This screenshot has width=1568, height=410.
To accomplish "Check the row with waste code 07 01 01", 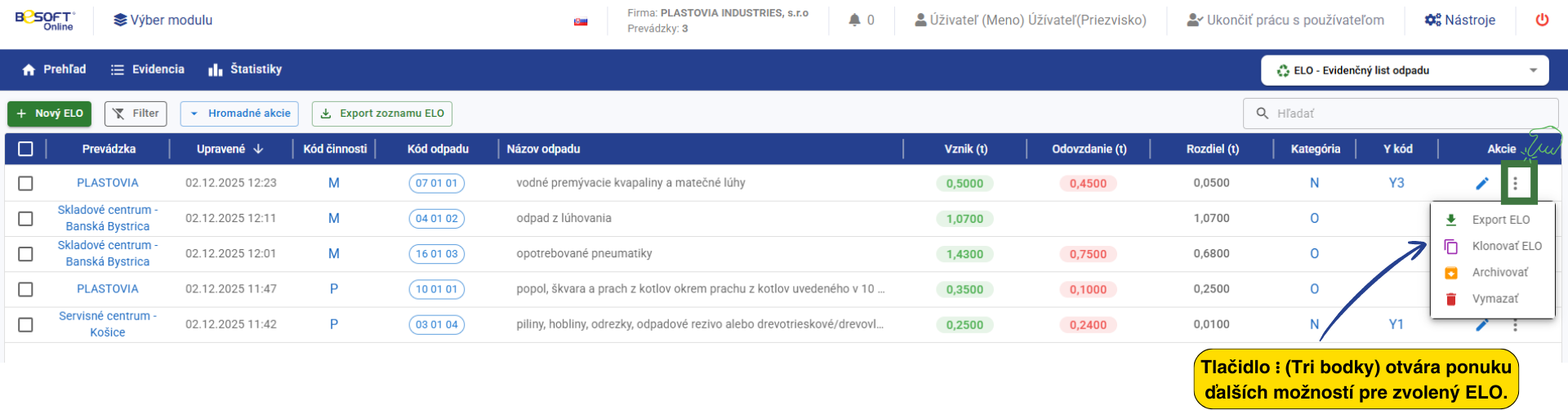I will (25, 183).
